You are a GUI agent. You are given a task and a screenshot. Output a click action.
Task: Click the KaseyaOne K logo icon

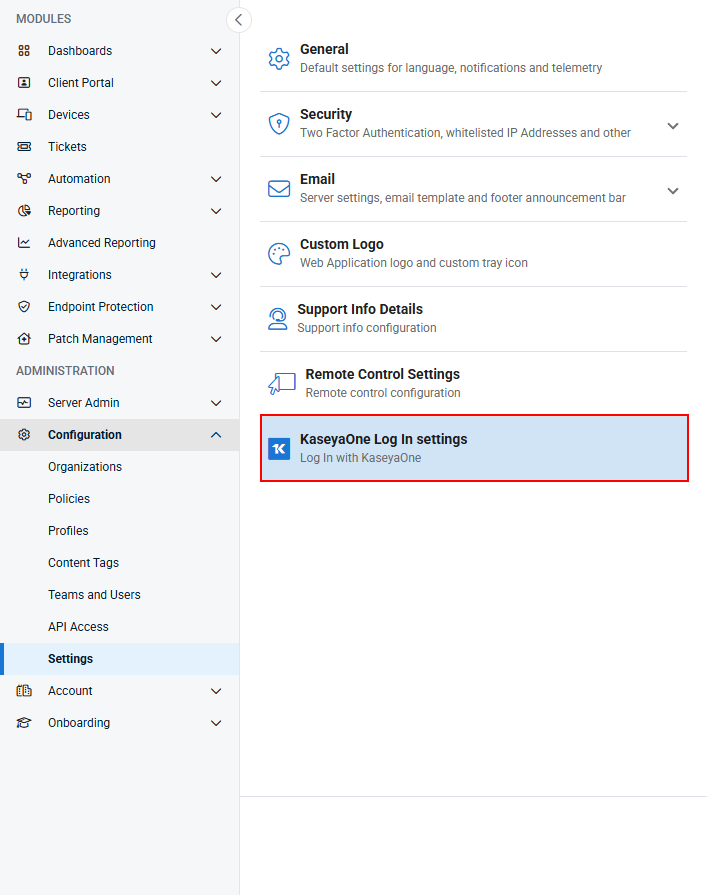[x=279, y=449]
